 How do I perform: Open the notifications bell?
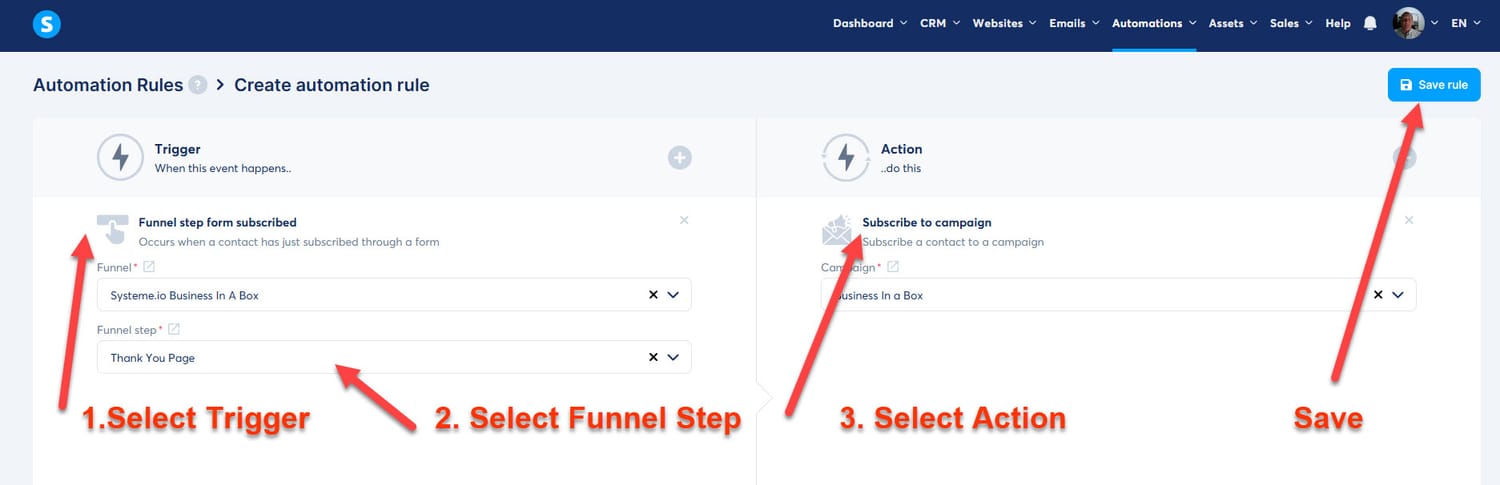[1370, 23]
